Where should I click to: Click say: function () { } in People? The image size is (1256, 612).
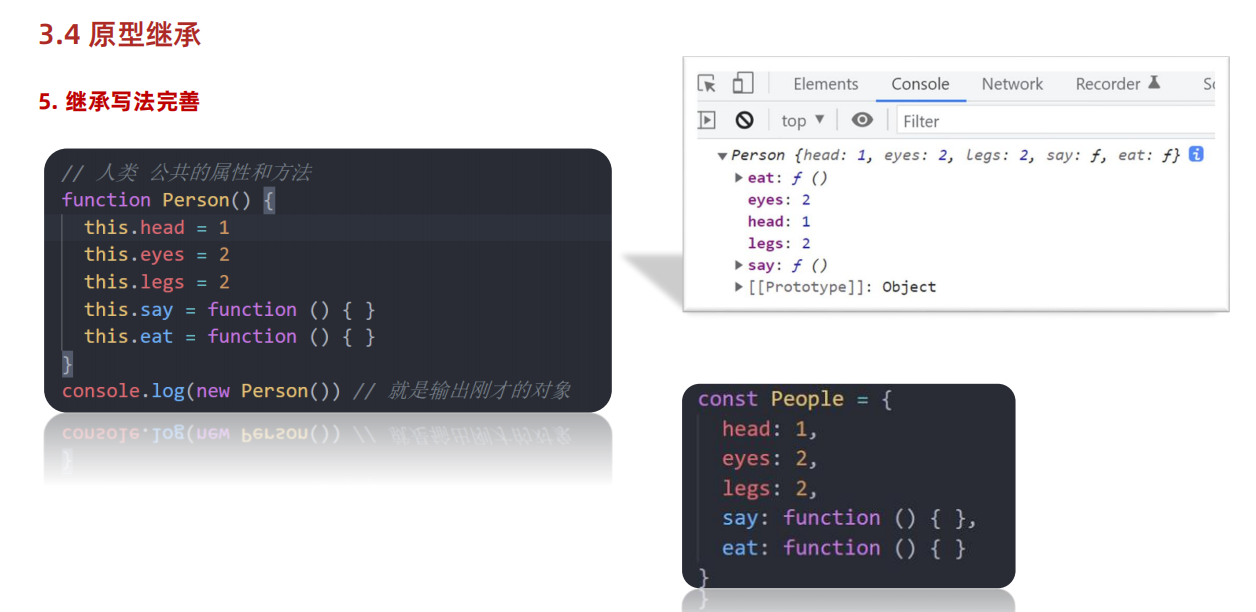coord(849,518)
